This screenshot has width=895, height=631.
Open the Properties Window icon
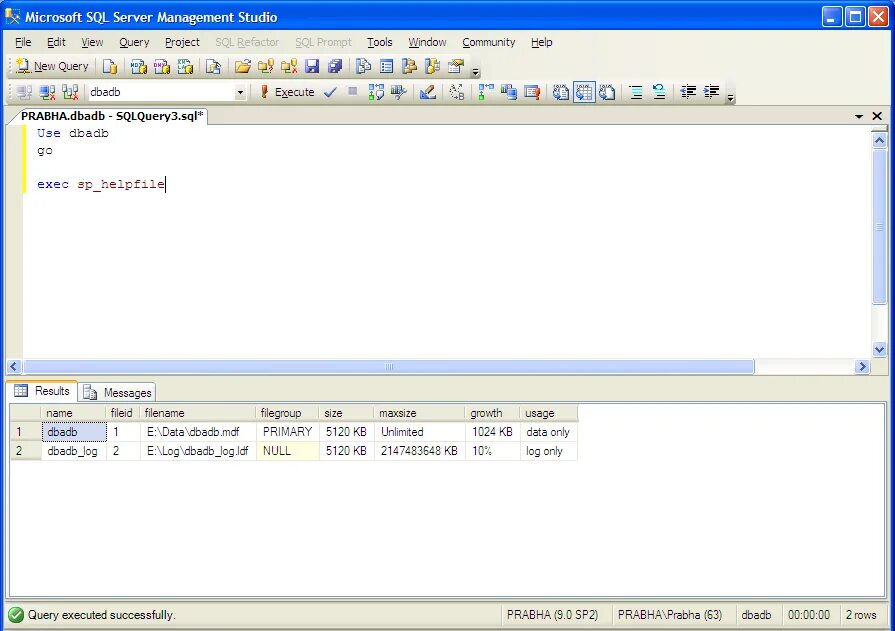point(455,66)
